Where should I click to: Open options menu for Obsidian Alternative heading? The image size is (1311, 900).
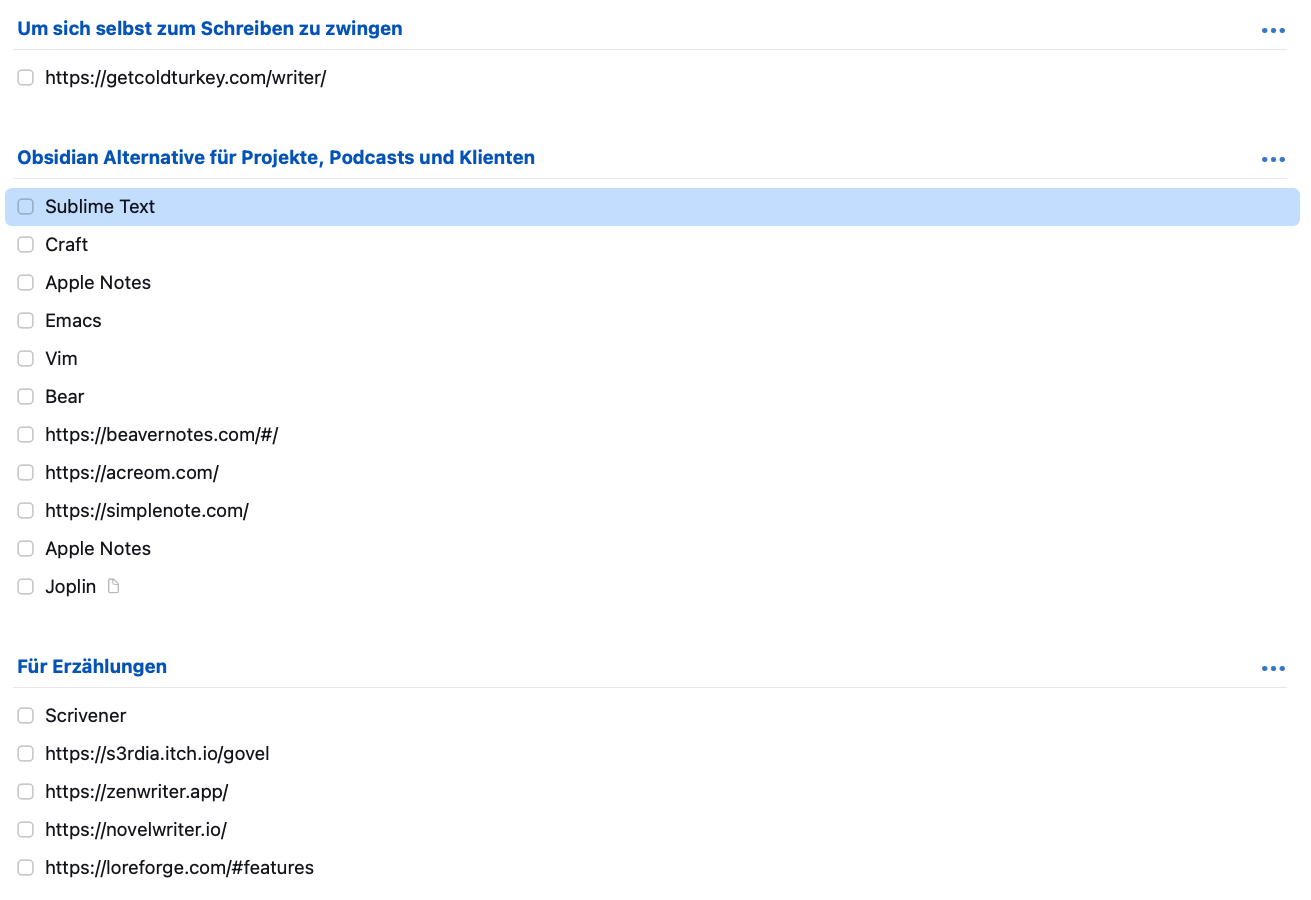tap(1272, 159)
